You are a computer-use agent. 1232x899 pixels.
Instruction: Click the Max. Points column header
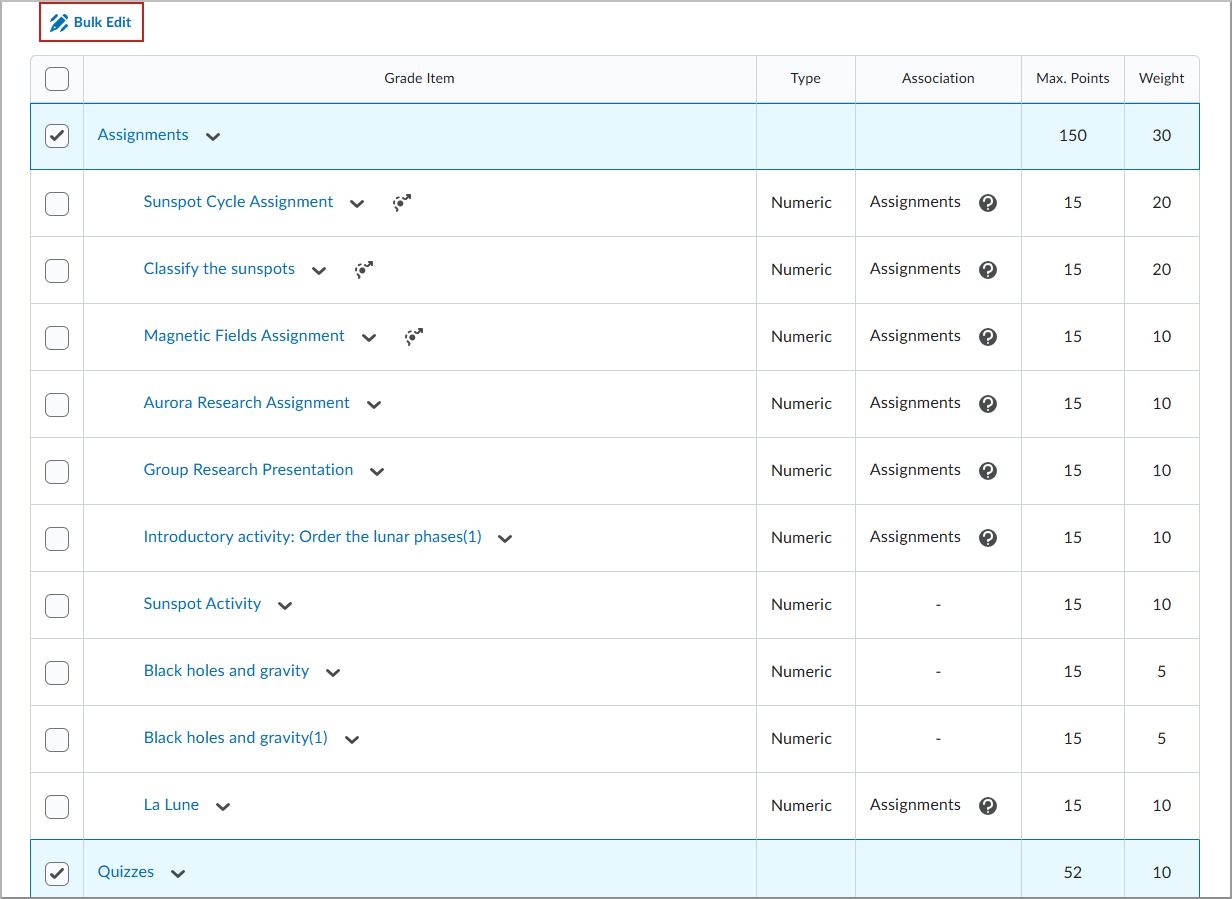pyautogui.click(x=1073, y=79)
